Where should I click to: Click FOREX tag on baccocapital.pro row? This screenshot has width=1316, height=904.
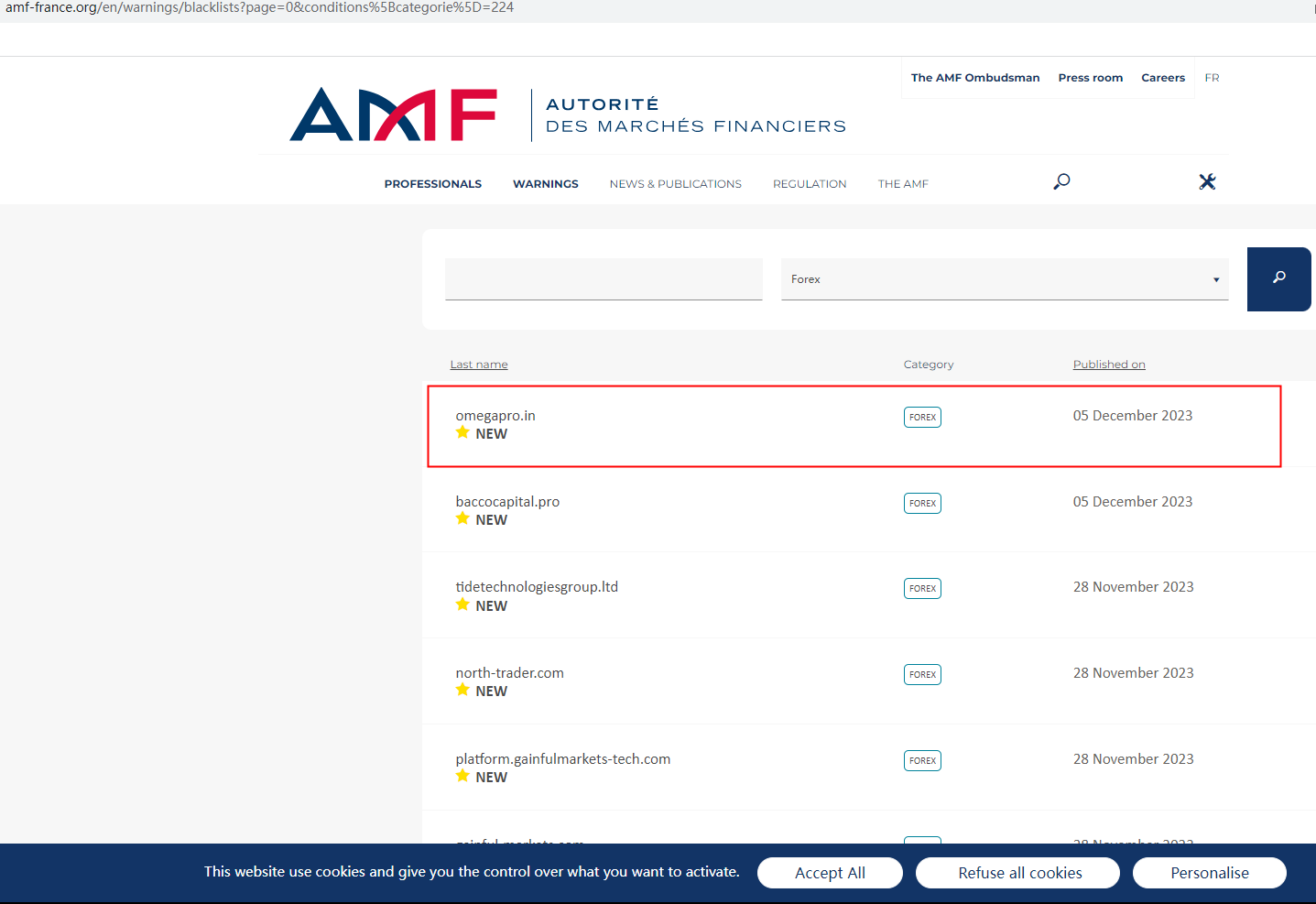click(922, 503)
